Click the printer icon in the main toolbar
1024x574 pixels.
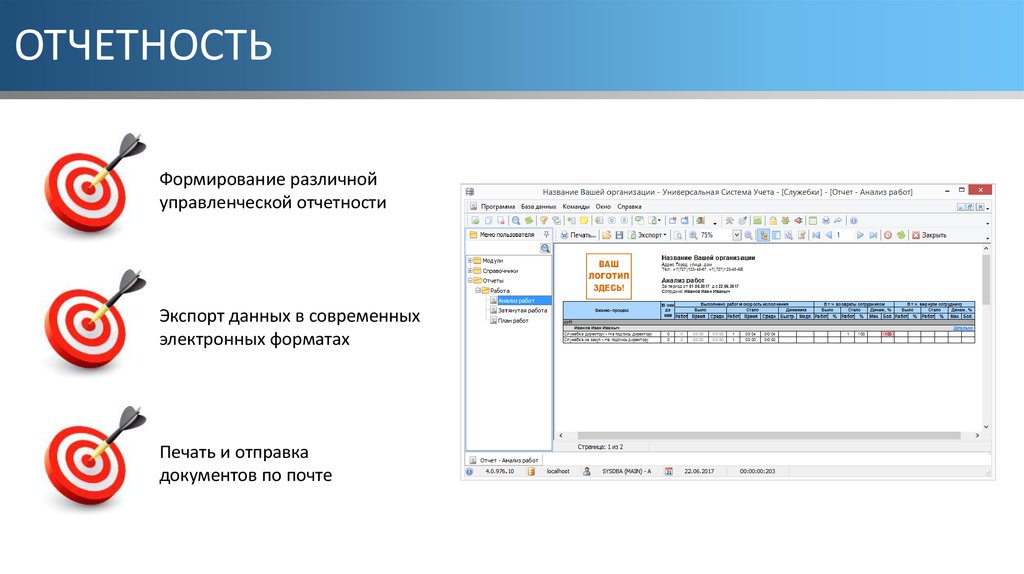[825, 221]
